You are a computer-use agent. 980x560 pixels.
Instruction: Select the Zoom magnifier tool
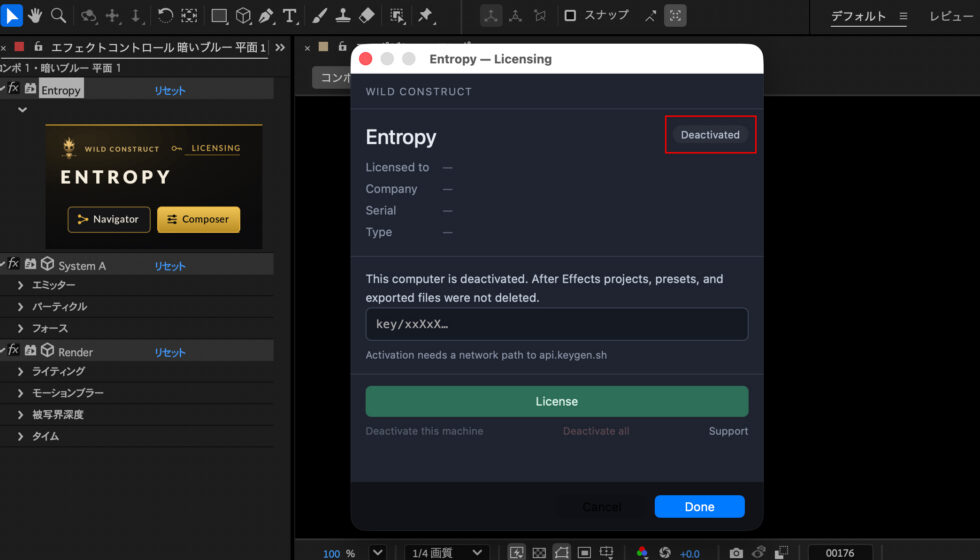pos(58,16)
